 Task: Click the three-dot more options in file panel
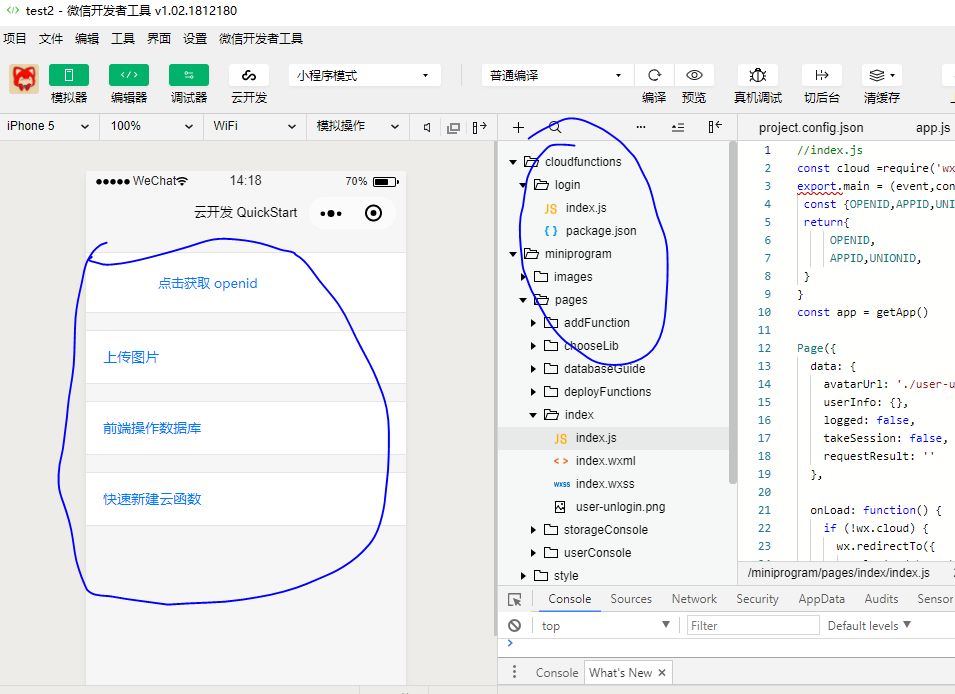[x=641, y=127]
